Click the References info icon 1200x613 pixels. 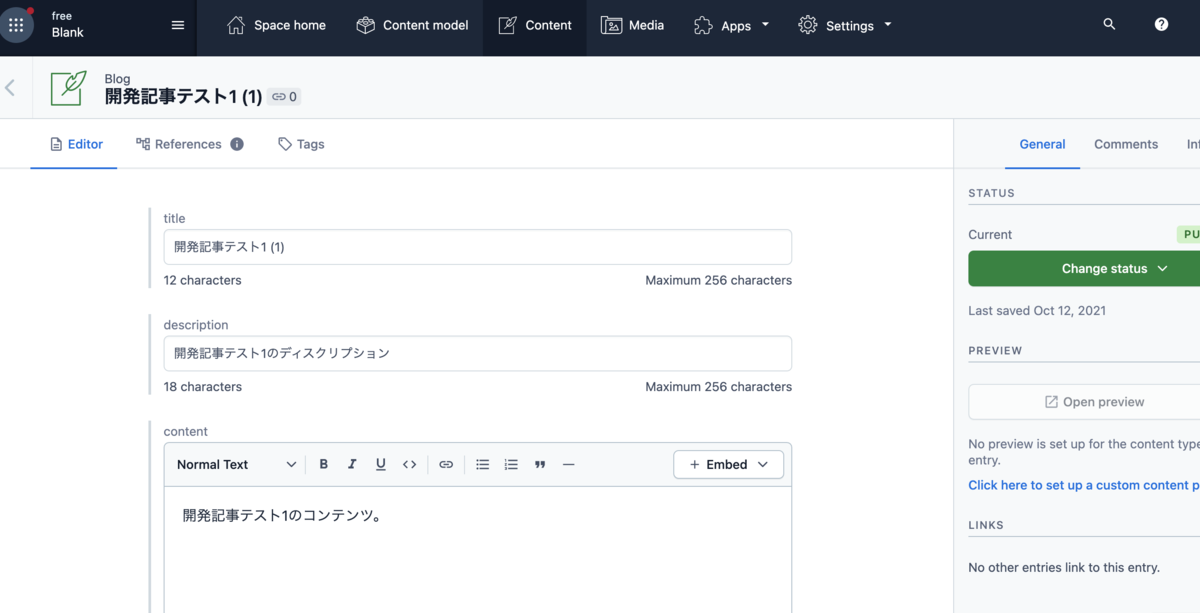click(237, 144)
